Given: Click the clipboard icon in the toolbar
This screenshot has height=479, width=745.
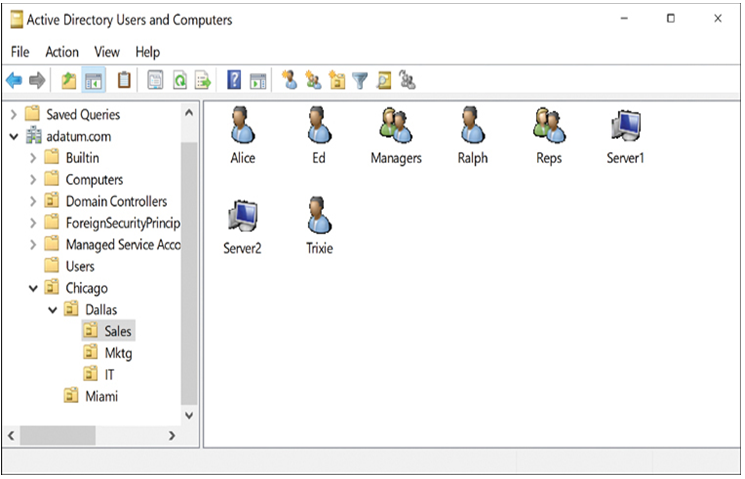Looking at the screenshot, I should click(124, 80).
